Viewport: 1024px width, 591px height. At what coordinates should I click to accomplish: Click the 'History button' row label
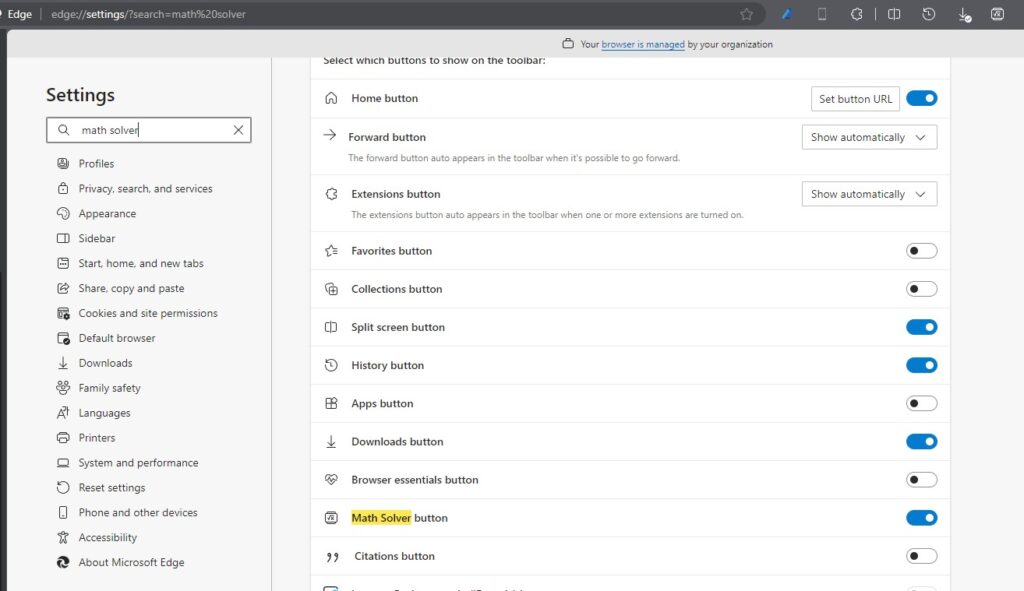[x=387, y=366]
